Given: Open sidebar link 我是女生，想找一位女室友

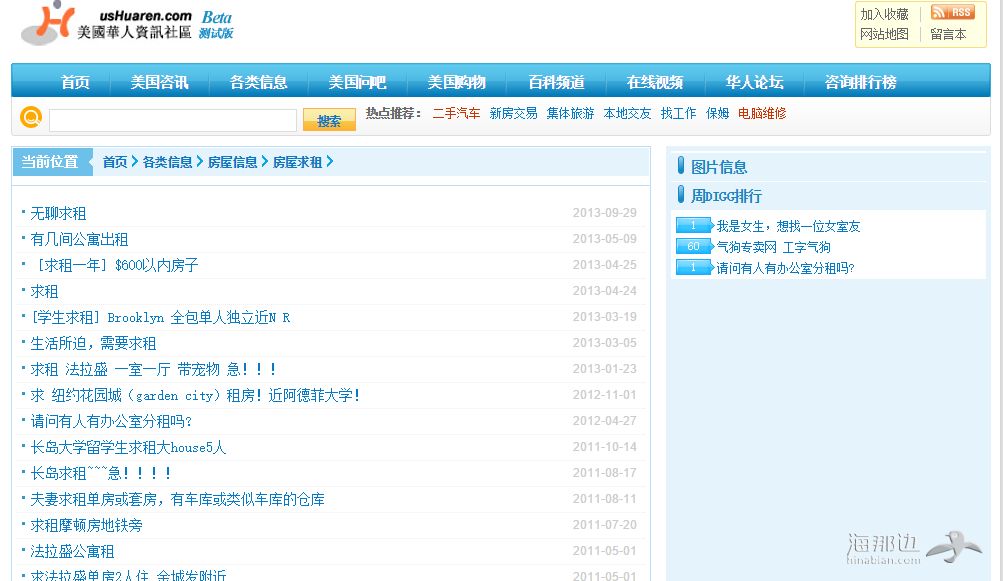Looking at the screenshot, I should coord(788,226).
